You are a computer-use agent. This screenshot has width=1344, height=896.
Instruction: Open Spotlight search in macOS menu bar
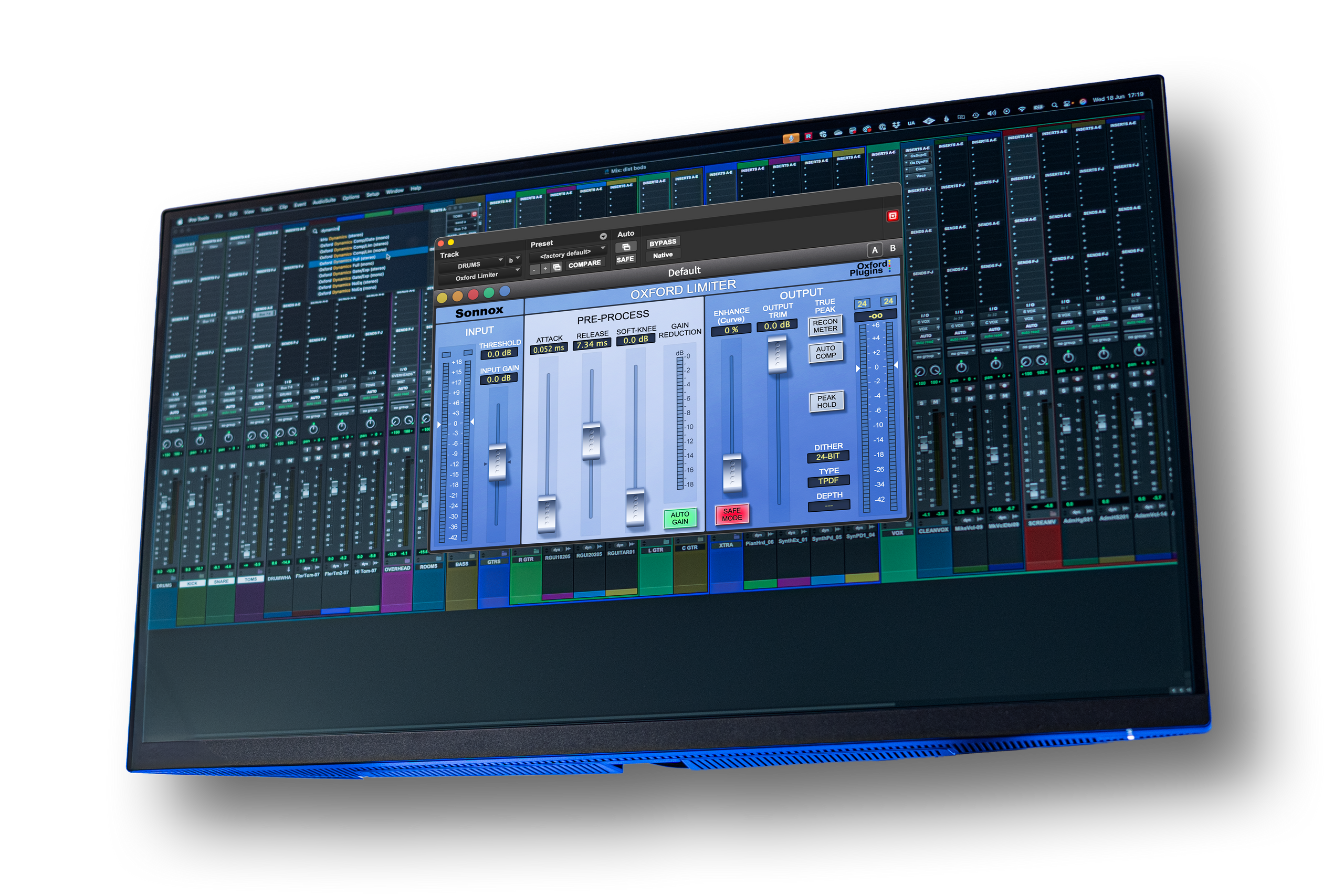(1054, 105)
